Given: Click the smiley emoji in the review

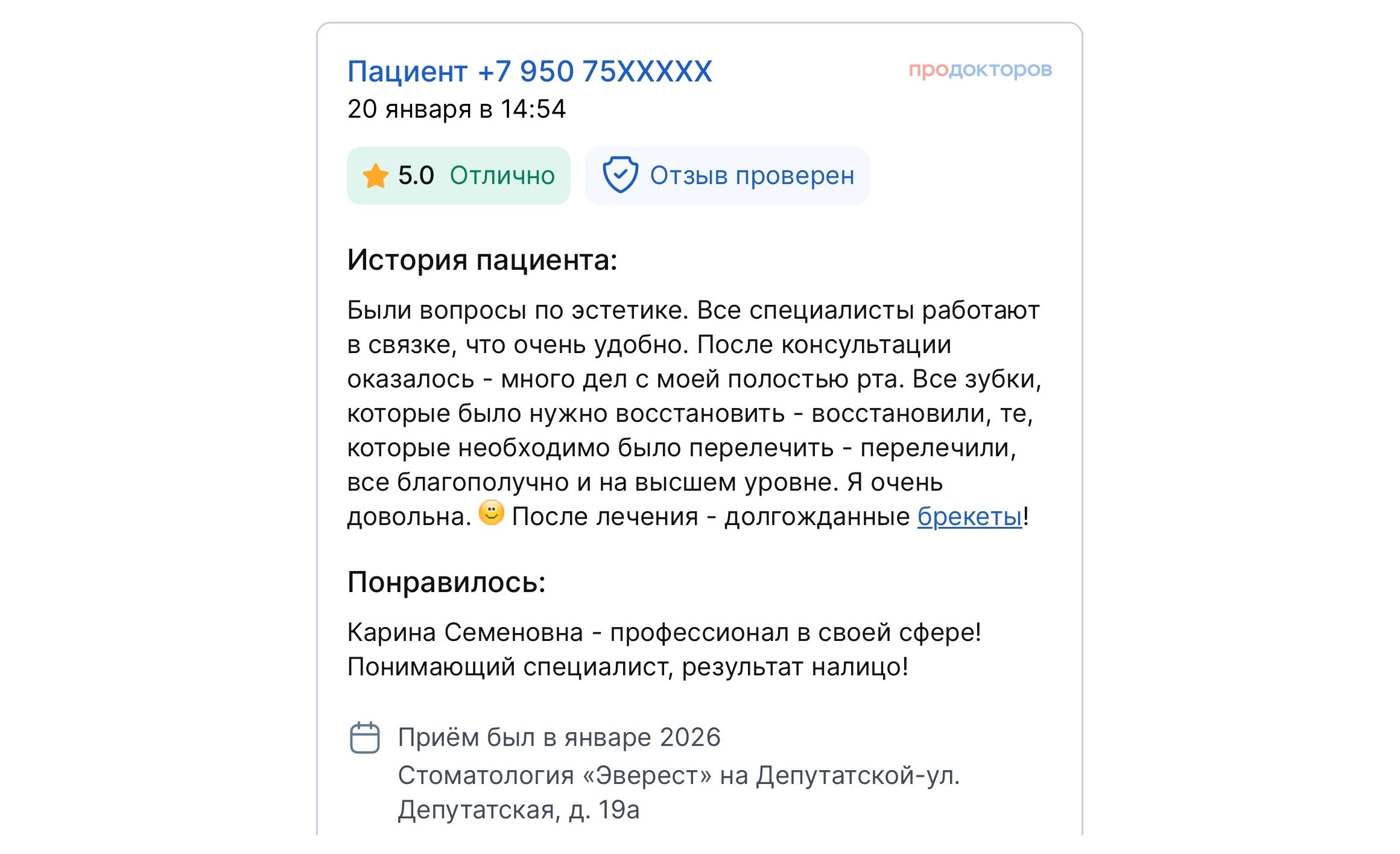Looking at the screenshot, I should click(491, 513).
